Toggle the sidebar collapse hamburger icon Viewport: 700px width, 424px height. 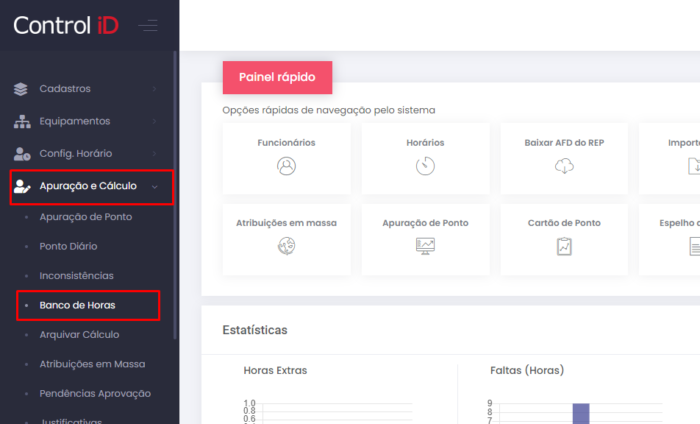(x=148, y=25)
